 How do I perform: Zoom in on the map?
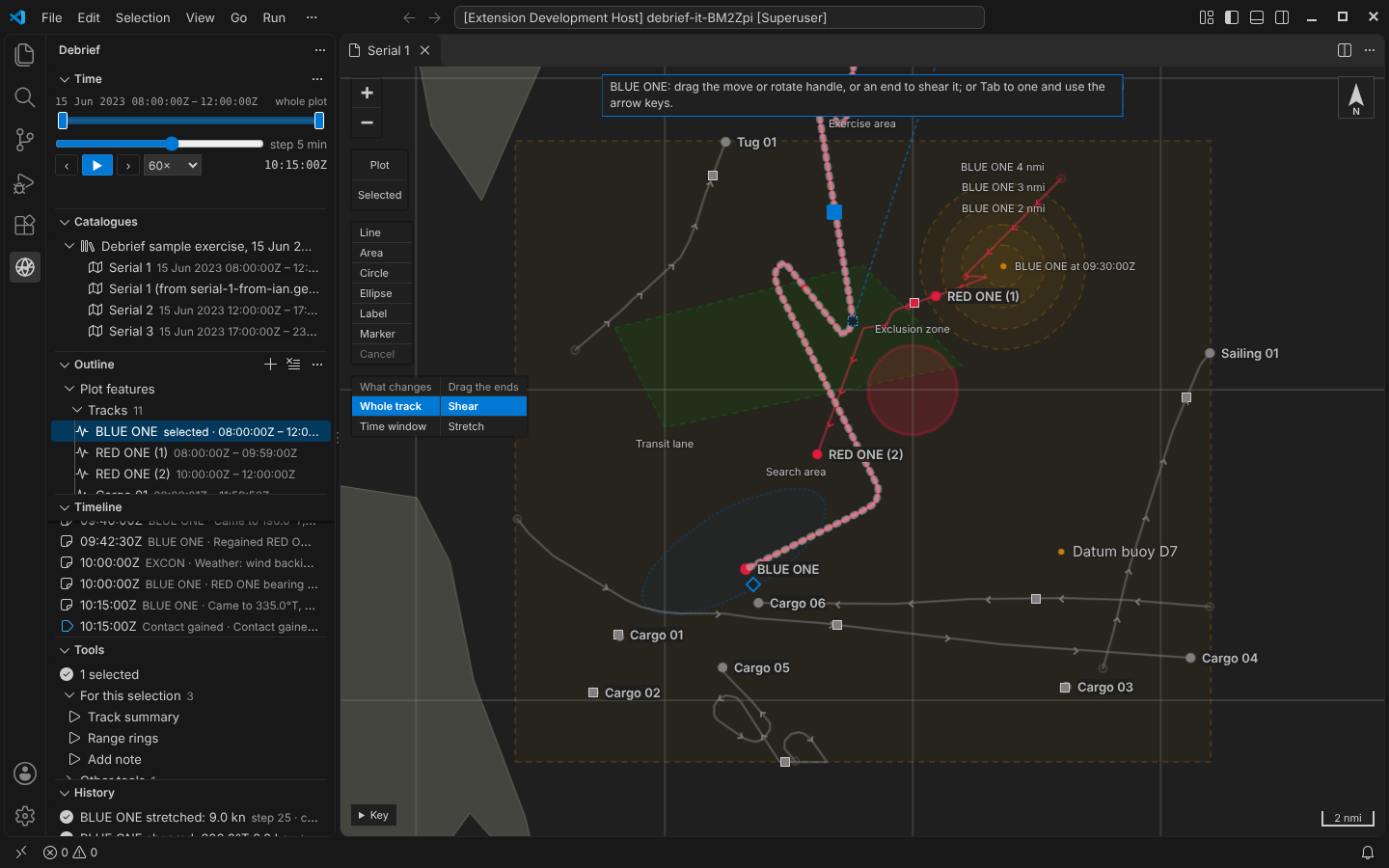pos(367,93)
